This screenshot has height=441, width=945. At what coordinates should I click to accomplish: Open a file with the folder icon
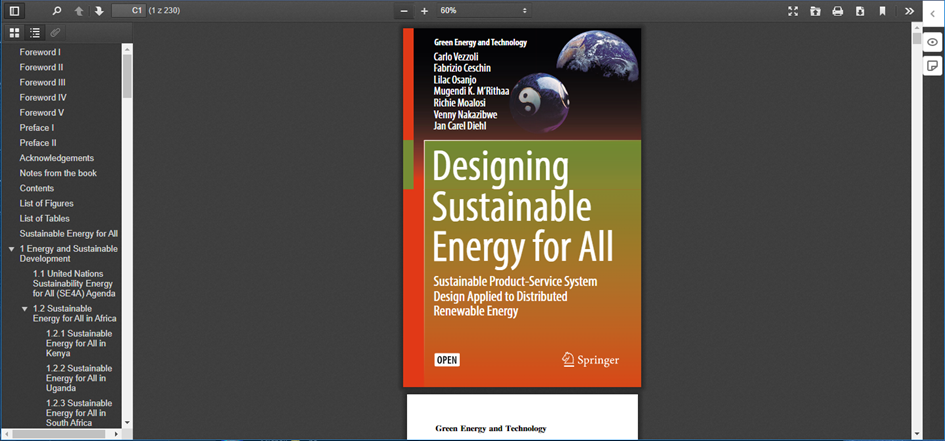(x=815, y=11)
